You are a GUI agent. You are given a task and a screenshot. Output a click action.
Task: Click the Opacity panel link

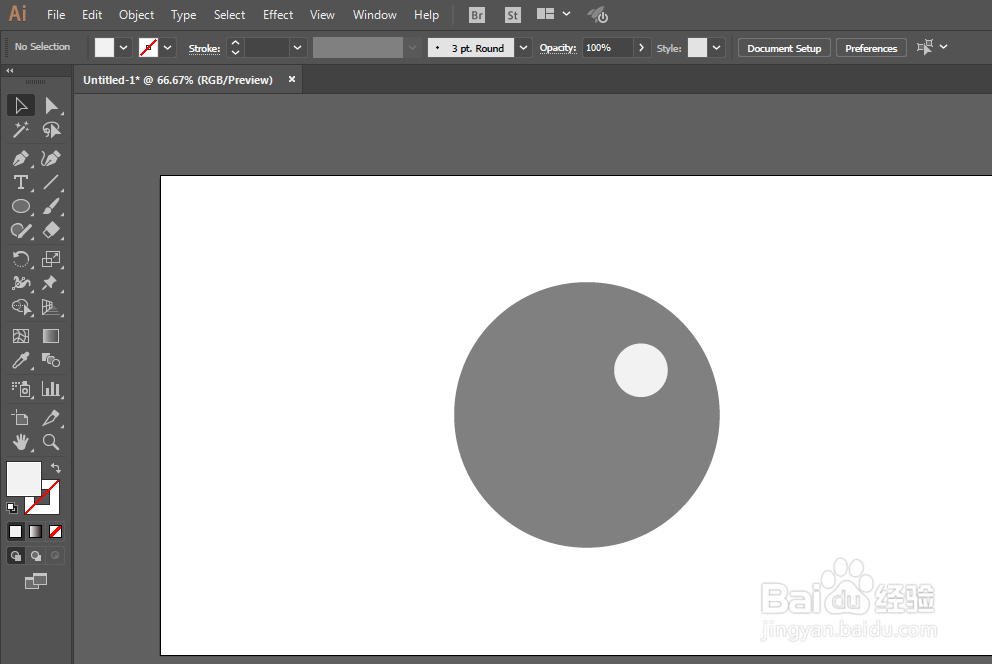[557, 48]
